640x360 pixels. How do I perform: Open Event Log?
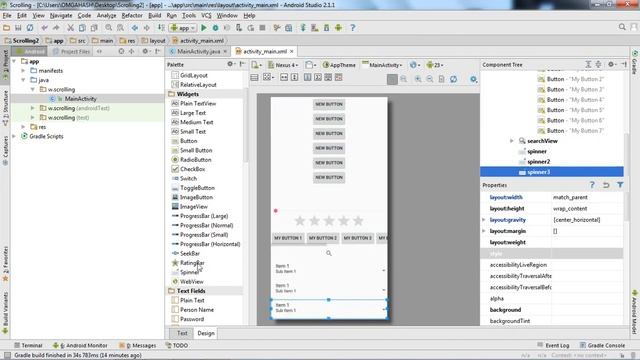[x=553, y=345]
